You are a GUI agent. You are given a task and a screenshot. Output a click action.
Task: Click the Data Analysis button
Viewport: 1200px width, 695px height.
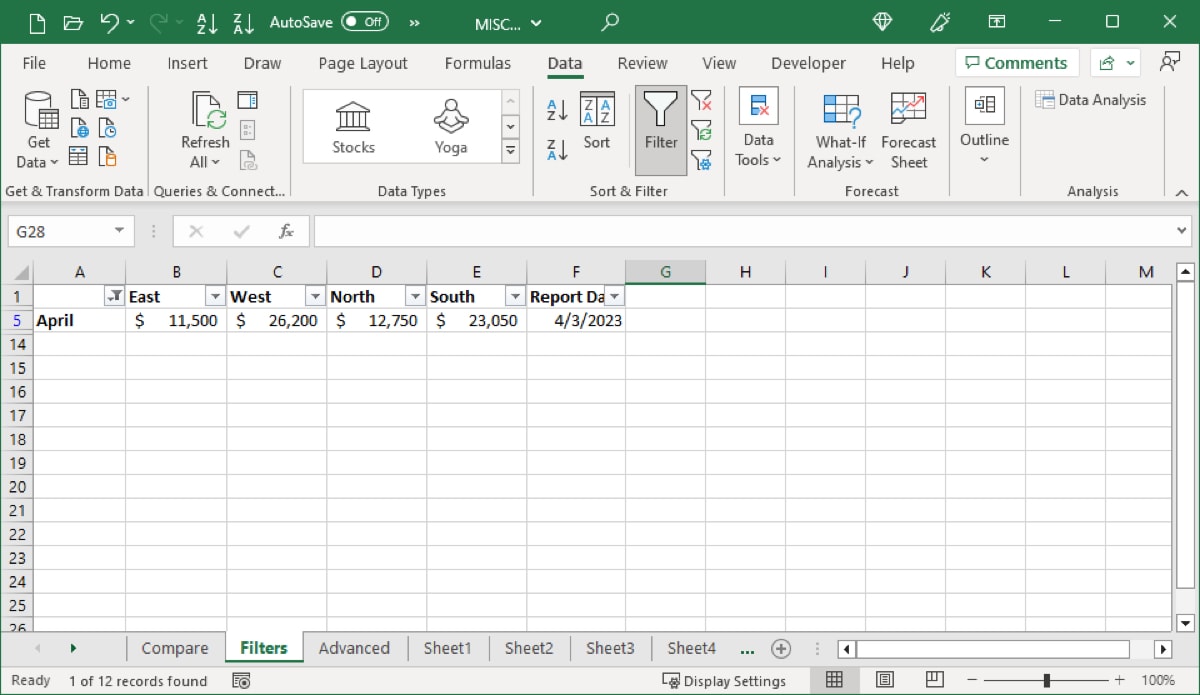pos(1091,99)
